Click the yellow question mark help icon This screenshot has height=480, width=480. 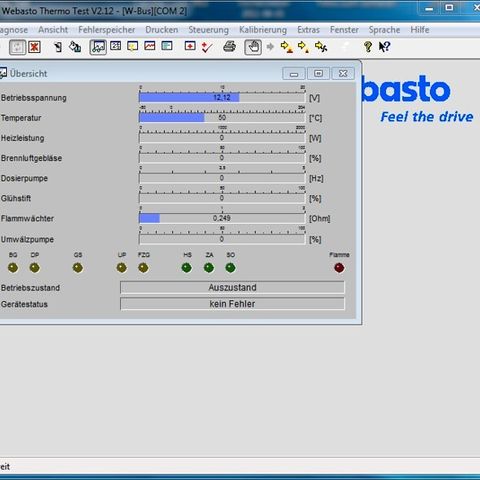pos(368,47)
